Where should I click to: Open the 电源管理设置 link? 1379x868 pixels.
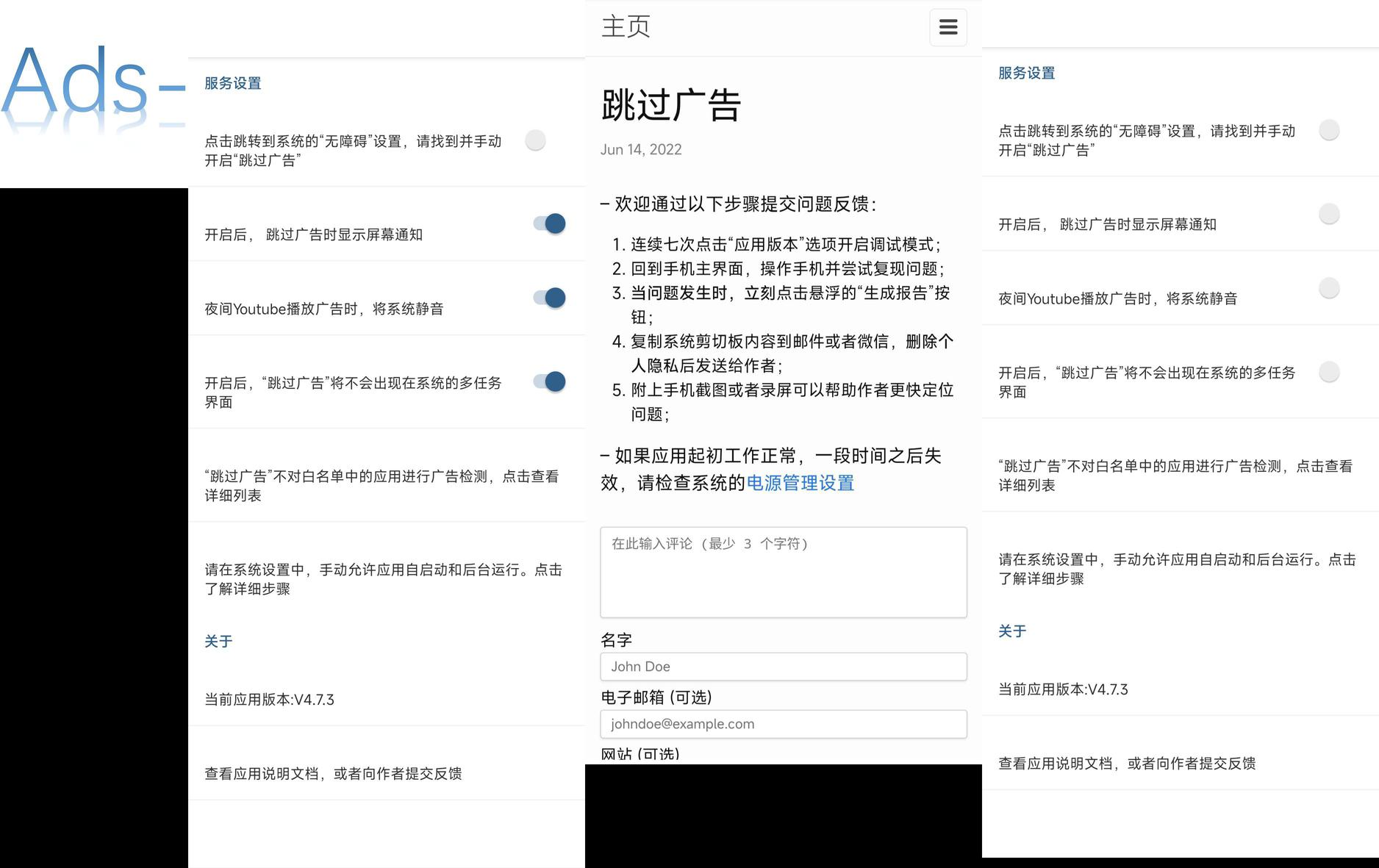click(x=800, y=483)
